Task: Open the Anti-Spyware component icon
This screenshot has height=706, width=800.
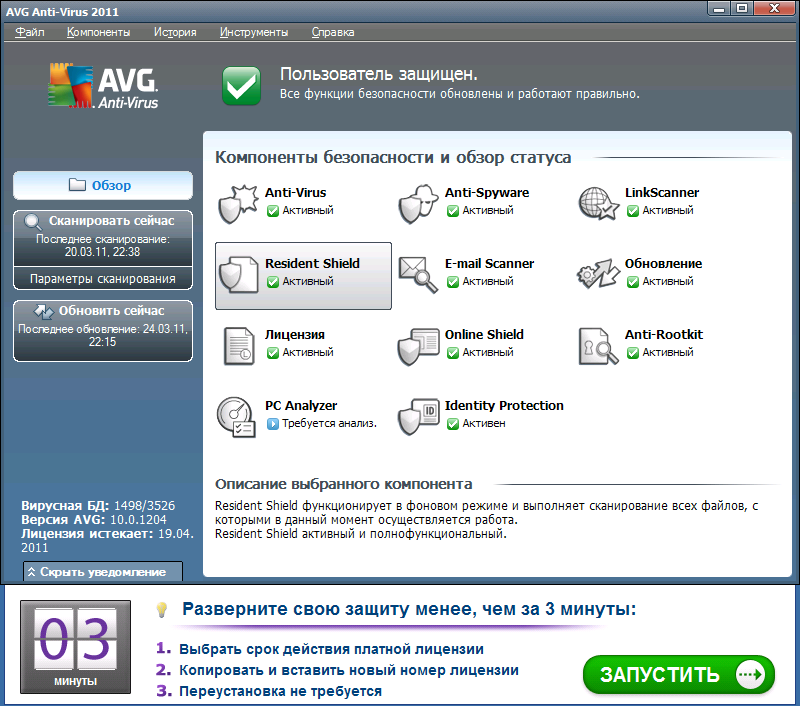Action: point(418,204)
